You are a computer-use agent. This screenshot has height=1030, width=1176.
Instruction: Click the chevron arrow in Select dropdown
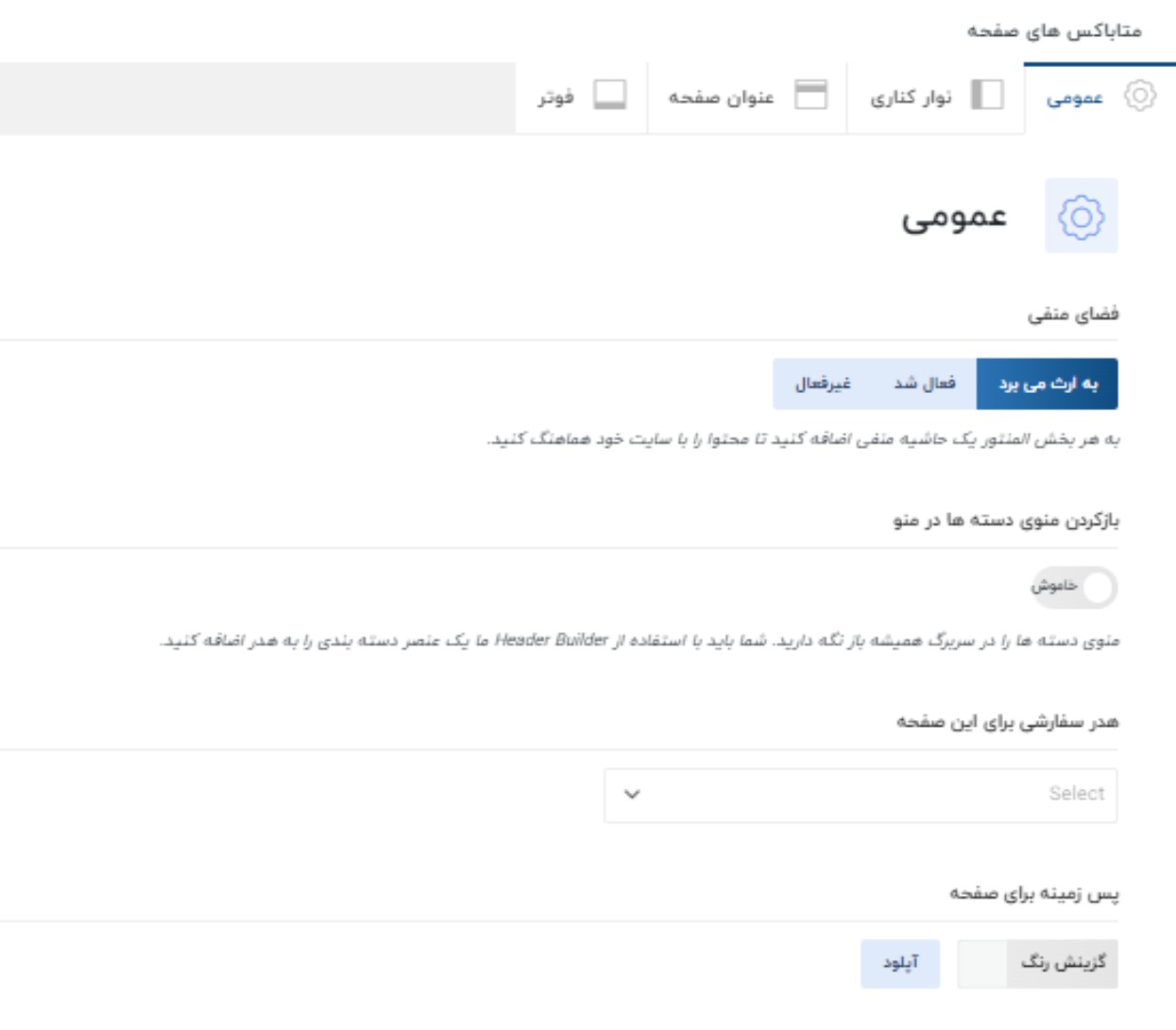632,795
